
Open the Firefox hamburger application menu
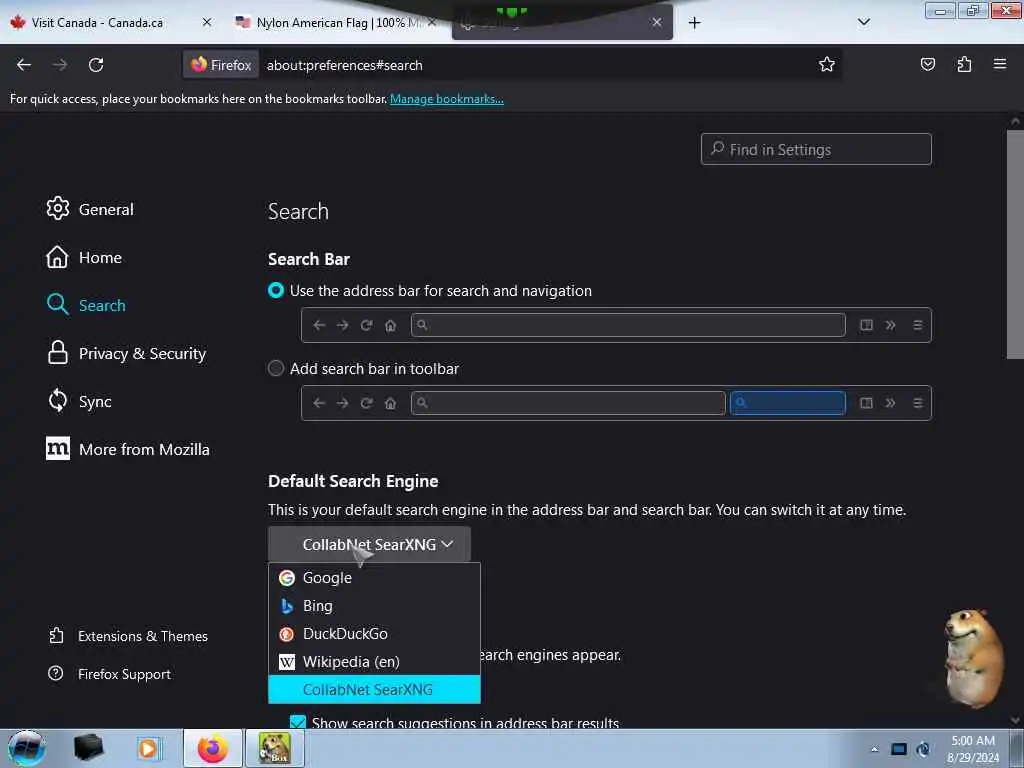point(1000,64)
